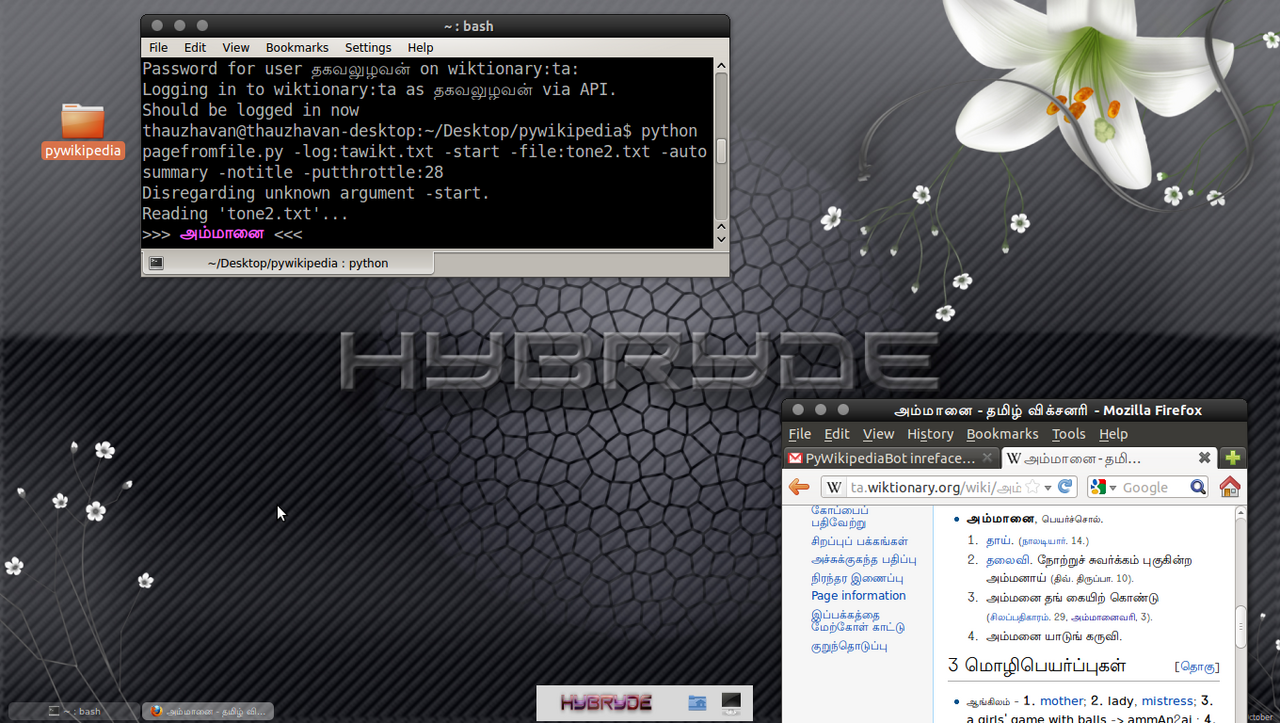Image resolution: width=1280 pixels, height=723 pixels.
Task: Click the 'Reading 'tone2.txt'...' terminal line
Action: [245, 214]
